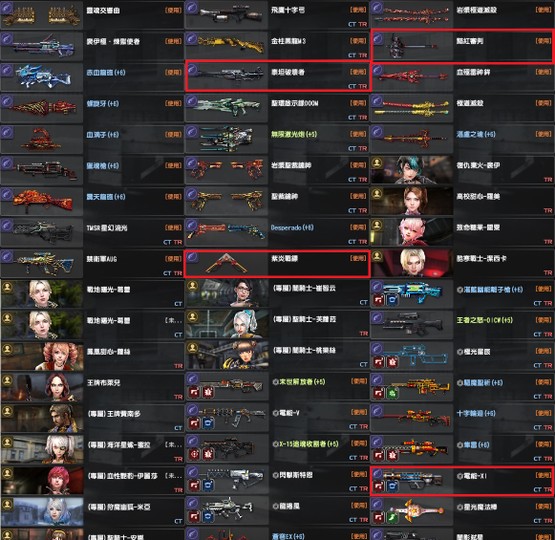Click the red-outlined 紫炎戰鐮 boomerang weapon icon
Viewport: 555px width, 540px height.
[227, 264]
